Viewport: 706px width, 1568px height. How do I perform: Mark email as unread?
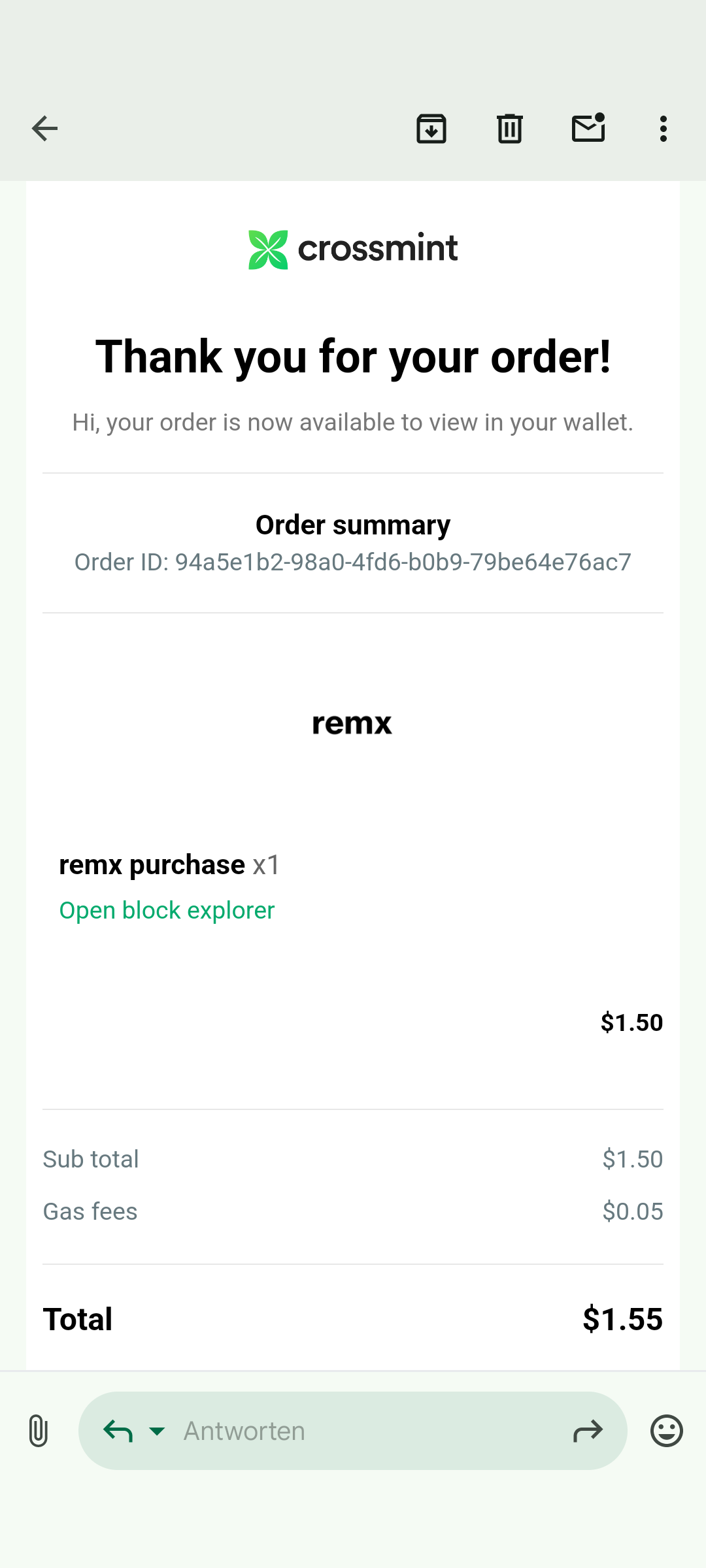(x=588, y=129)
